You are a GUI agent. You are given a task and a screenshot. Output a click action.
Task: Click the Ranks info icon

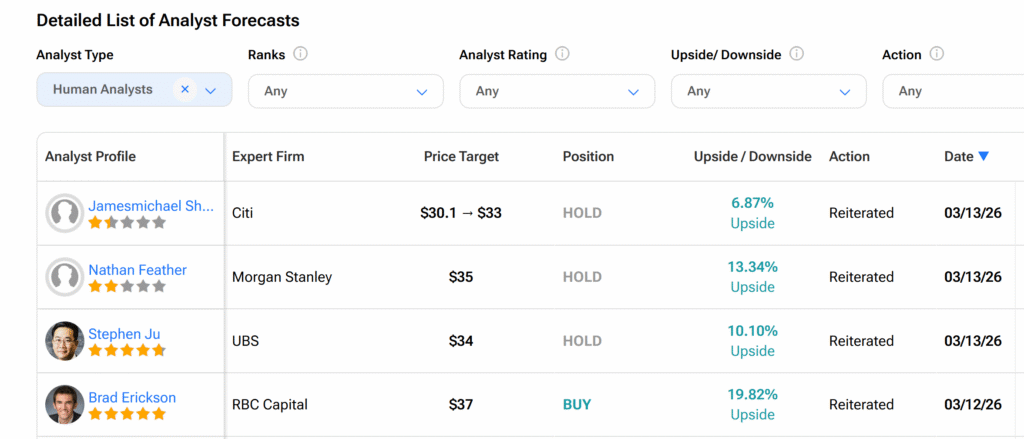coord(300,54)
